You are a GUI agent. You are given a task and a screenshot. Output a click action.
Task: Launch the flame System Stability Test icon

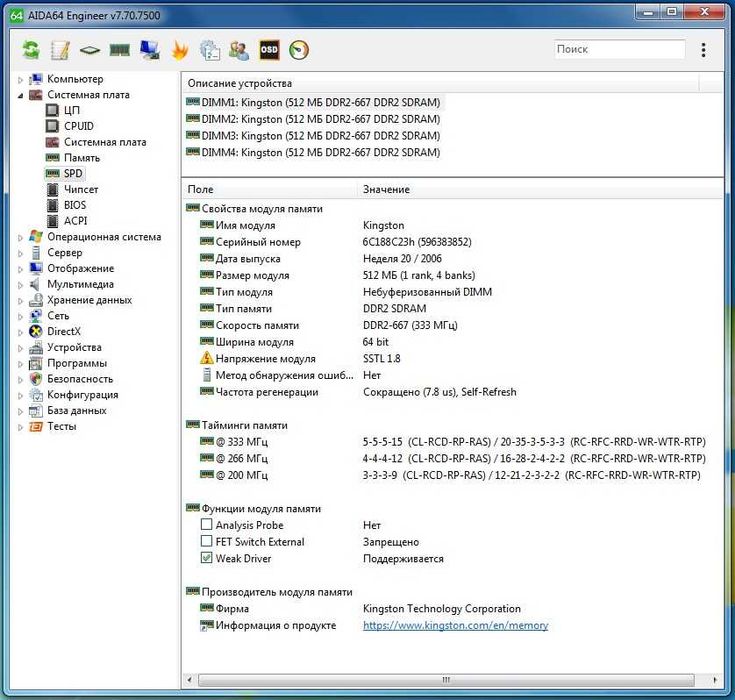point(180,50)
